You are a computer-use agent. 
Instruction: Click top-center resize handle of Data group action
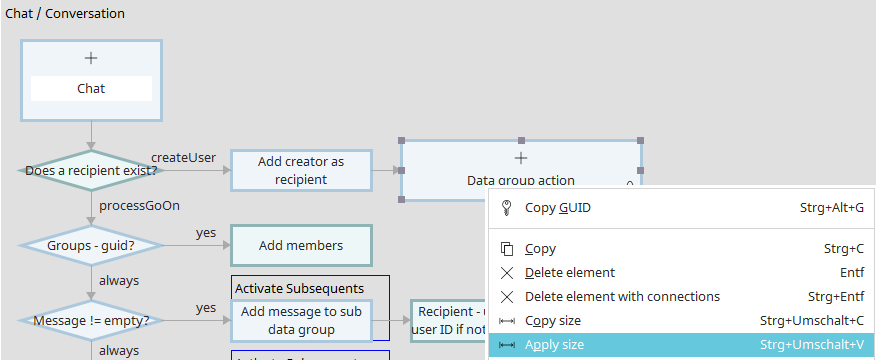(521, 140)
